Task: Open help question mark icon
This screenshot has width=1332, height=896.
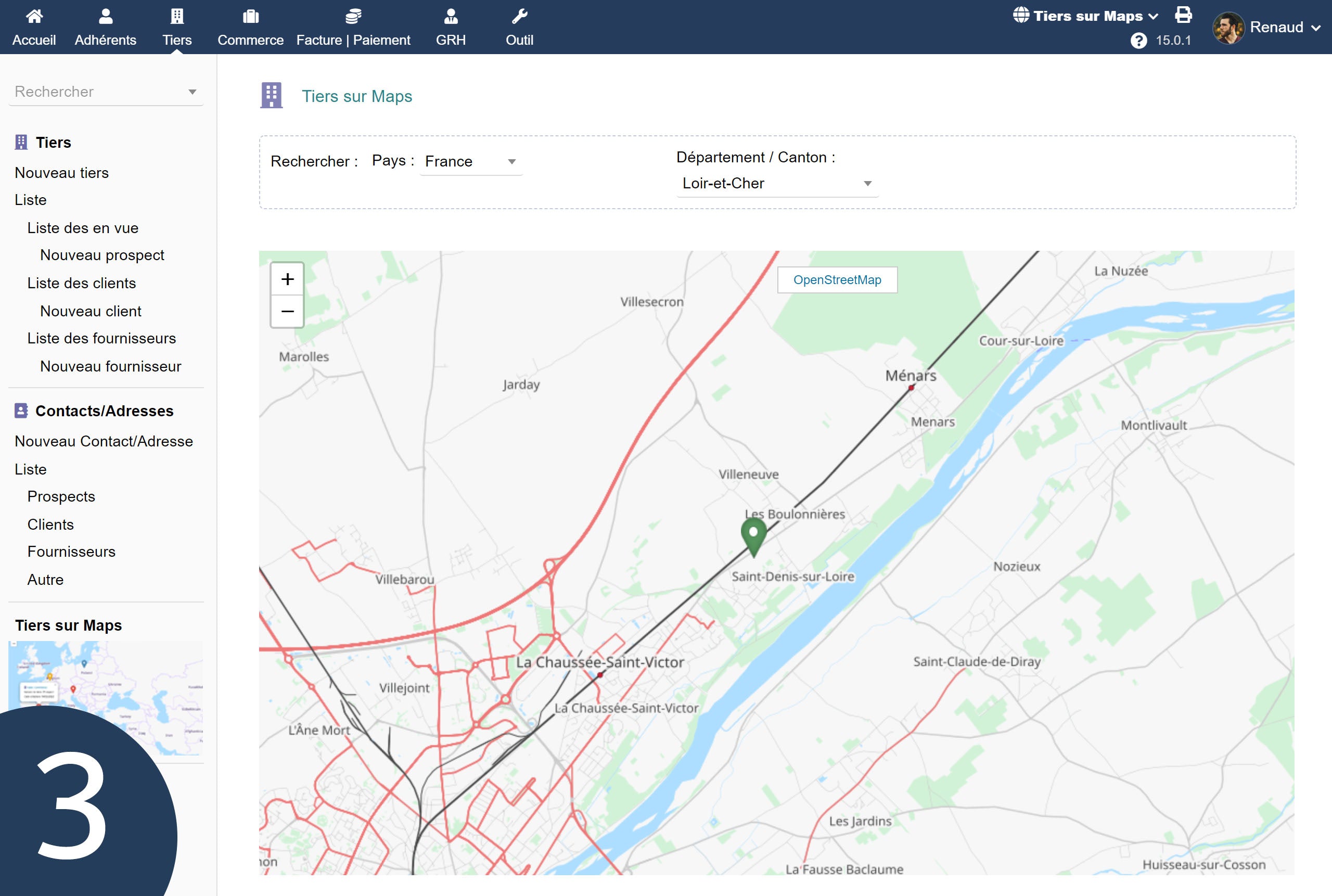Action: tap(1138, 41)
